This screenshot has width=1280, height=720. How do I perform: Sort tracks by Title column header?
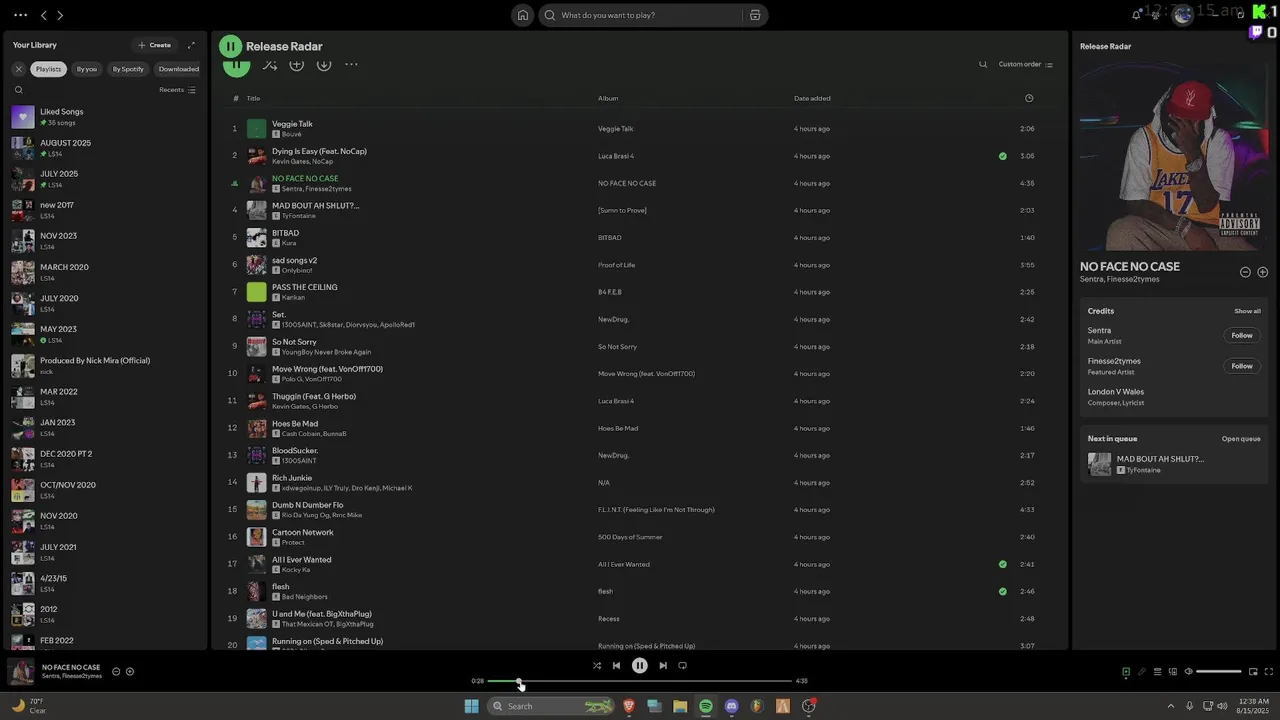253,98
